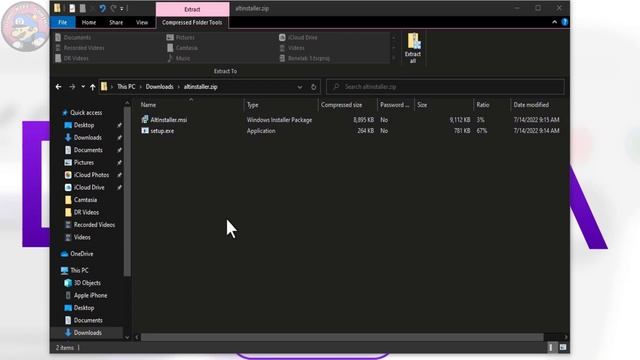Open the File menu
The height and width of the screenshot is (360, 640).
[62, 22]
